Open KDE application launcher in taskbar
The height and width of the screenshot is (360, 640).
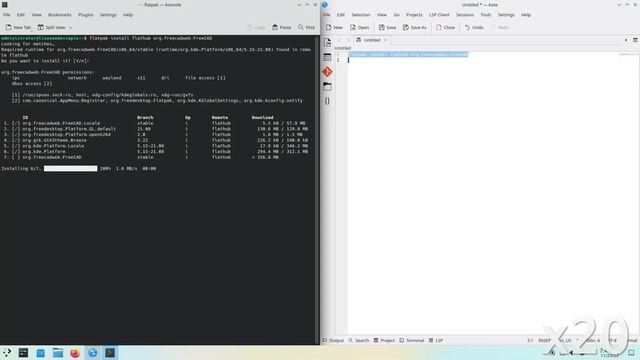click(7, 353)
